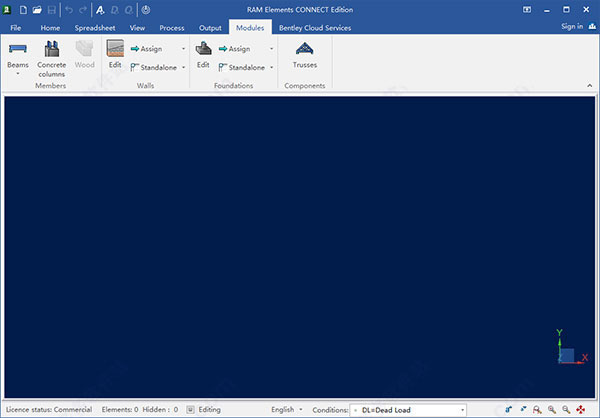This screenshot has width=600, height=418.
Task: Click the Foundations Edit icon
Action: [203, 54]
